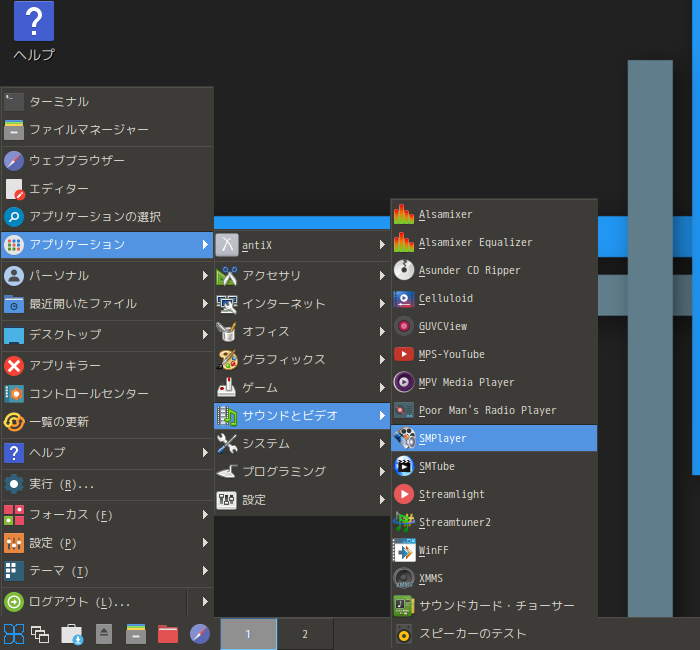The height and width of the screenshot is (650, 700).
Task: Open the プログラミング menu category
Action: (x=302, y=471)
